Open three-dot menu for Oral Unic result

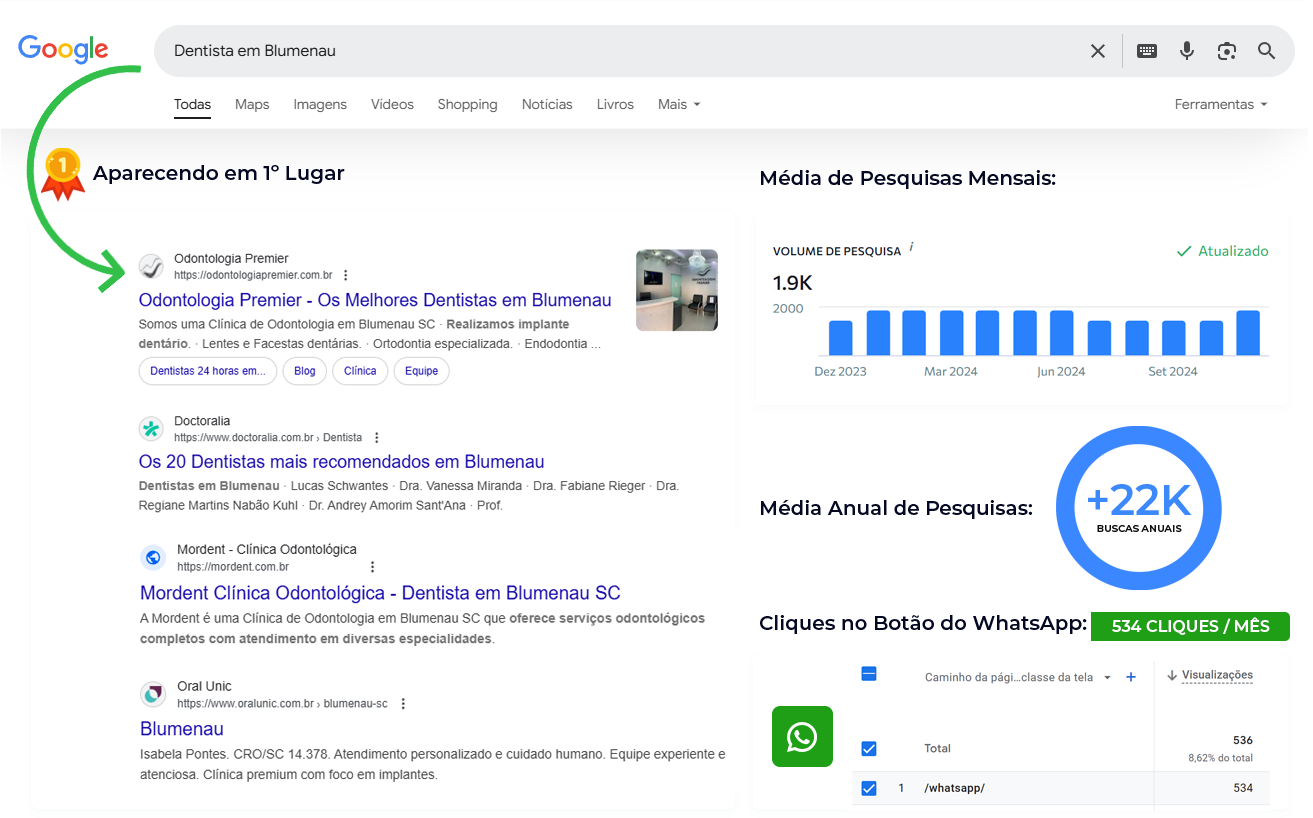click(x=403, y=704)
